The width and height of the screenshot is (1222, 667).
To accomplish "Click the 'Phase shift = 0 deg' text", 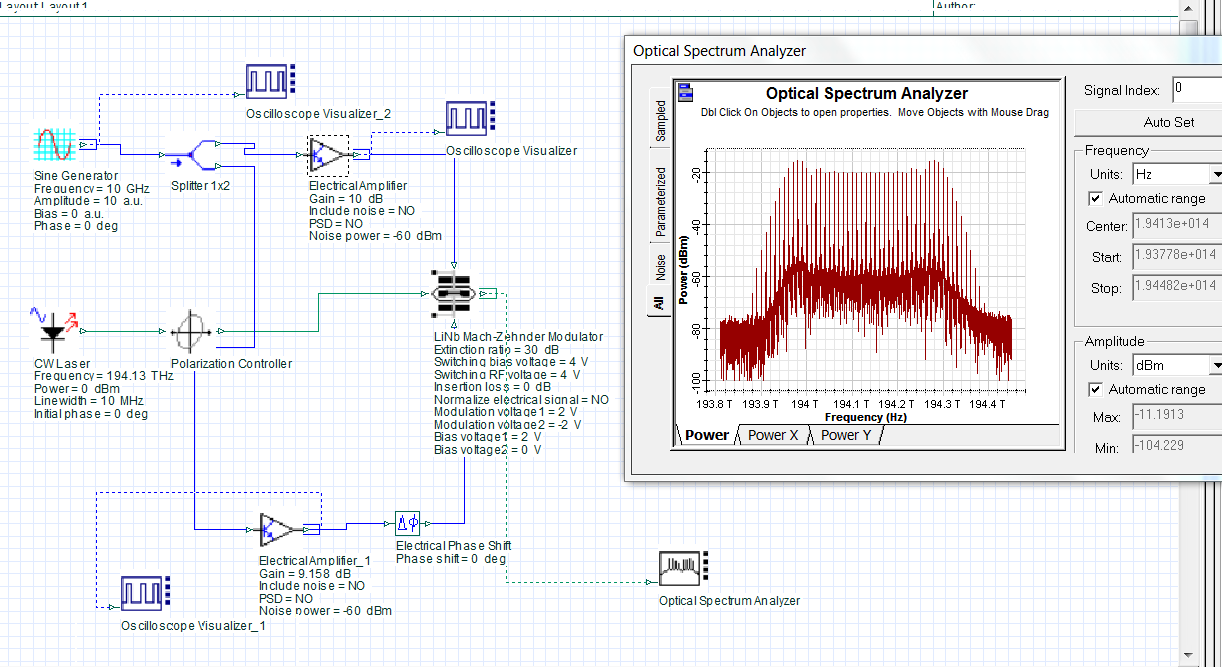I will pyautogui.click(x=451, y=558).
